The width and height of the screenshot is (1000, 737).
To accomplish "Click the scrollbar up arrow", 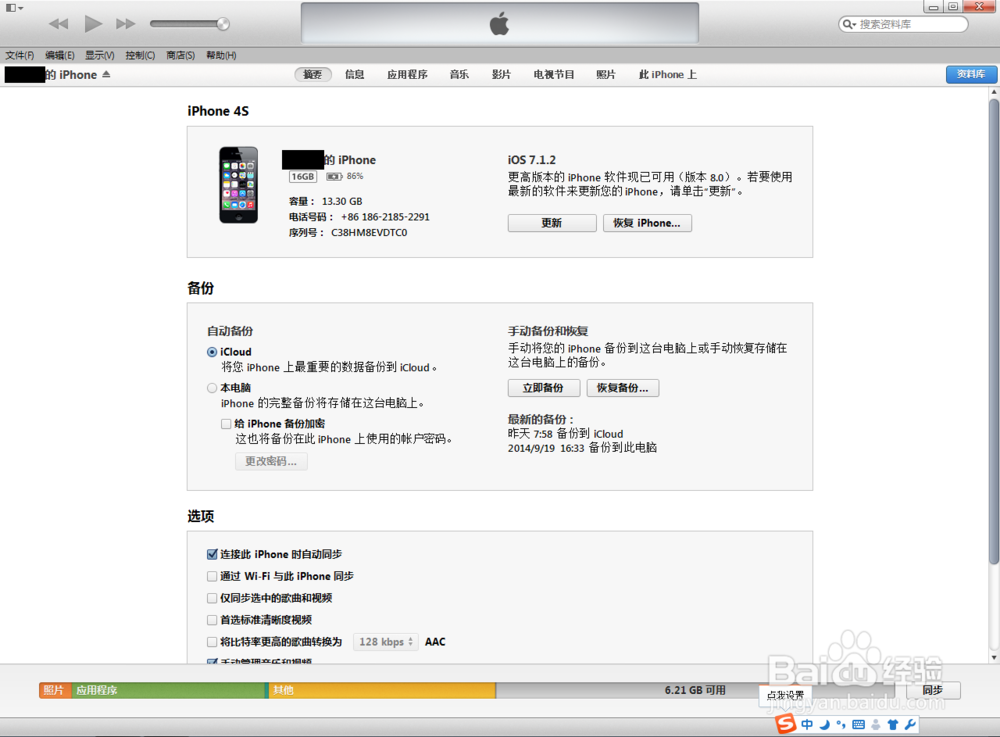I will point(994,93).
